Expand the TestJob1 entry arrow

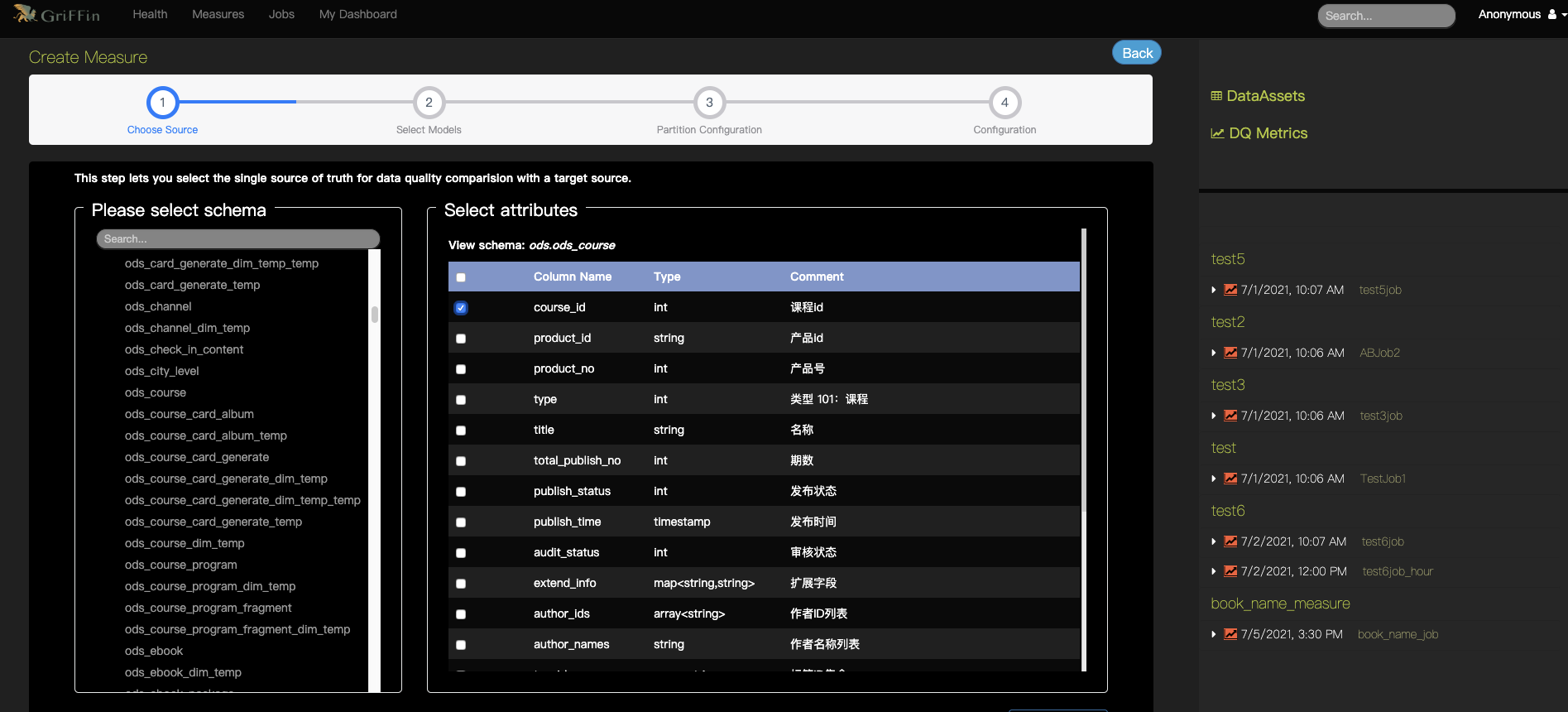click(x=1214, y=479)
